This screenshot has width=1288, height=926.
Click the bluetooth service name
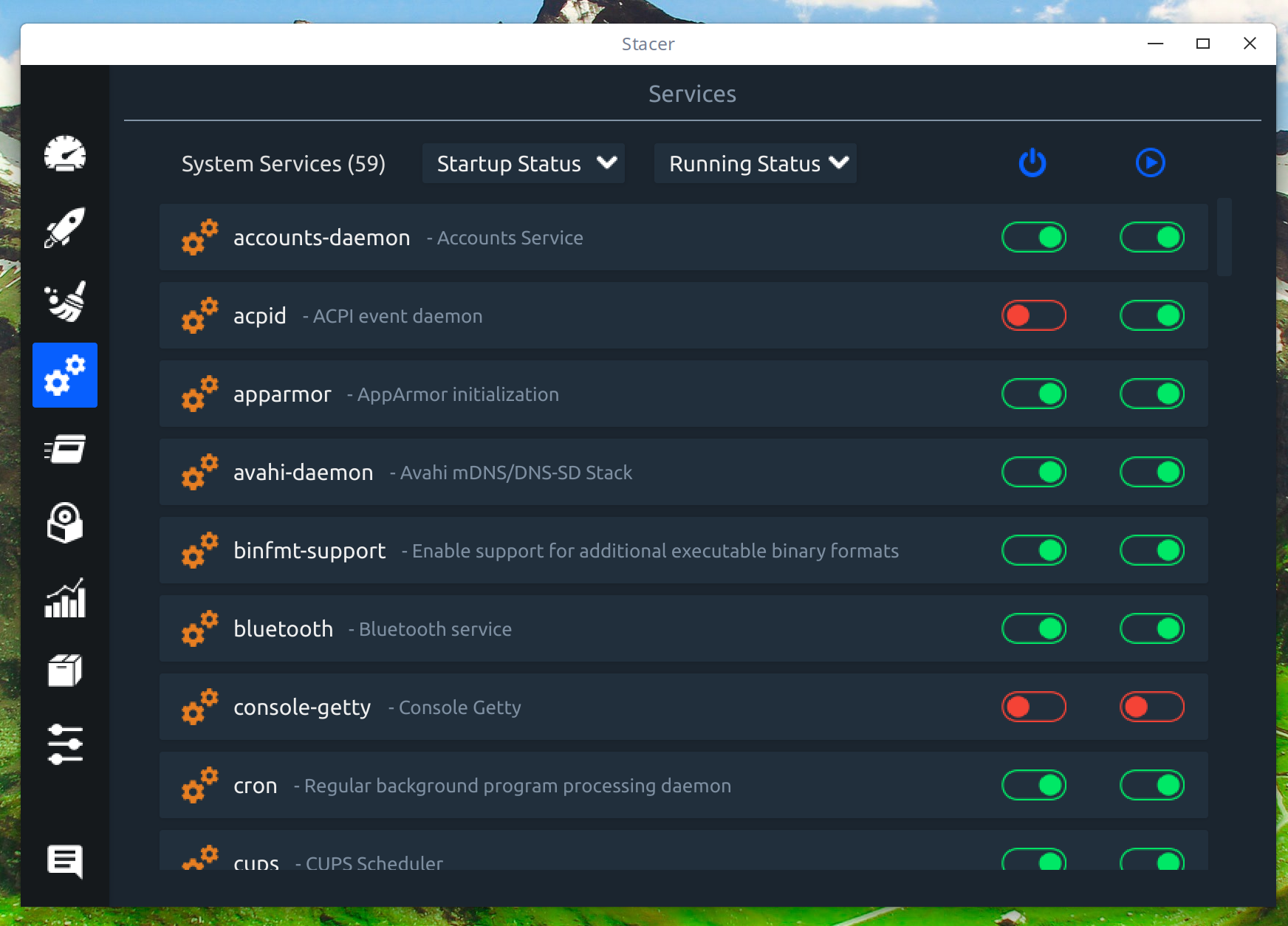(x=284, y=629)
